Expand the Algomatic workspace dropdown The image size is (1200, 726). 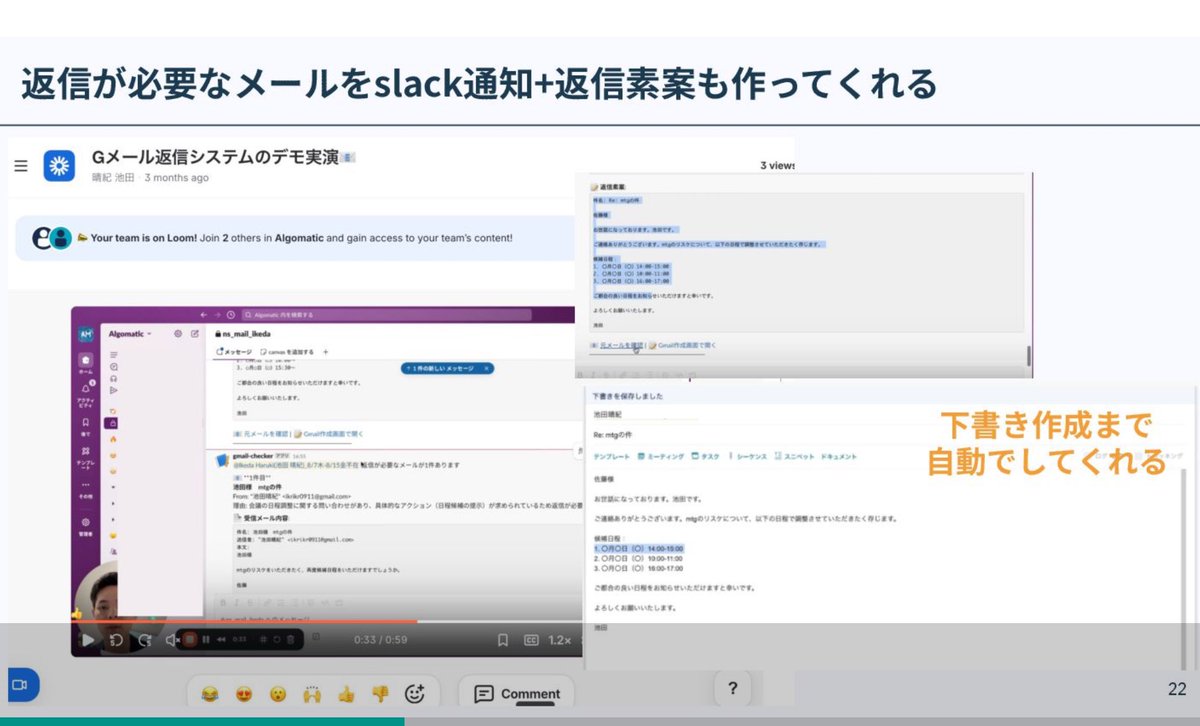130,334
